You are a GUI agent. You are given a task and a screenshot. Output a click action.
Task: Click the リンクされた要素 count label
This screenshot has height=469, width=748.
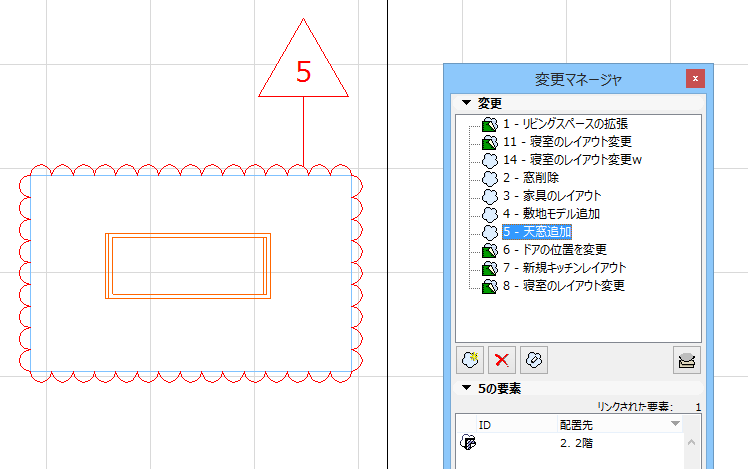point(635,407)
